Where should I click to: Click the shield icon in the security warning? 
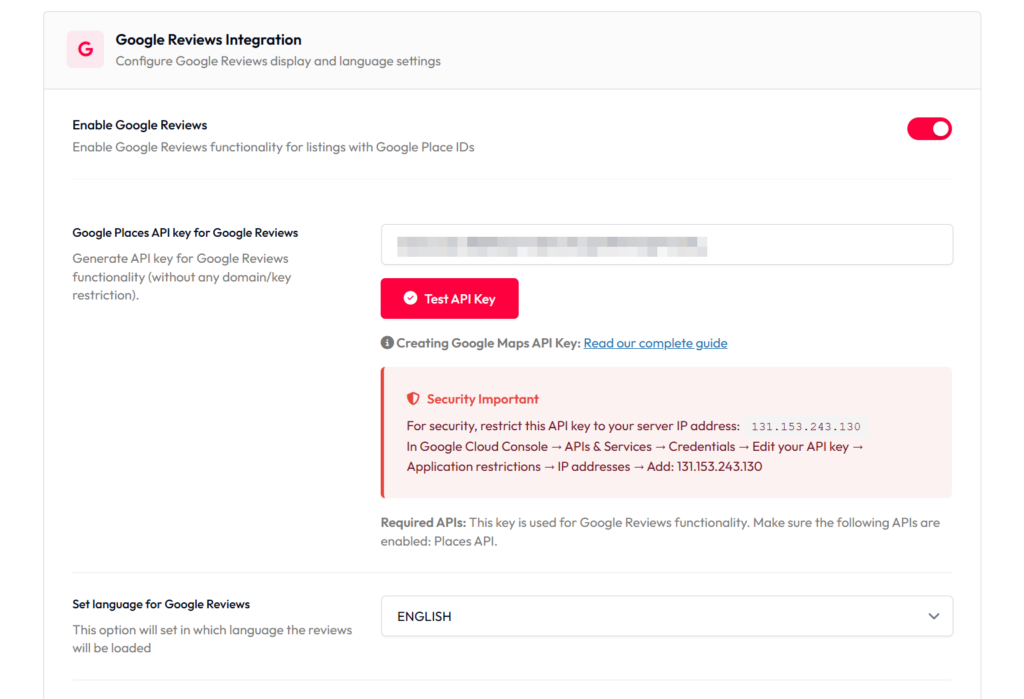pyautogui.click(x=413, y=399)
